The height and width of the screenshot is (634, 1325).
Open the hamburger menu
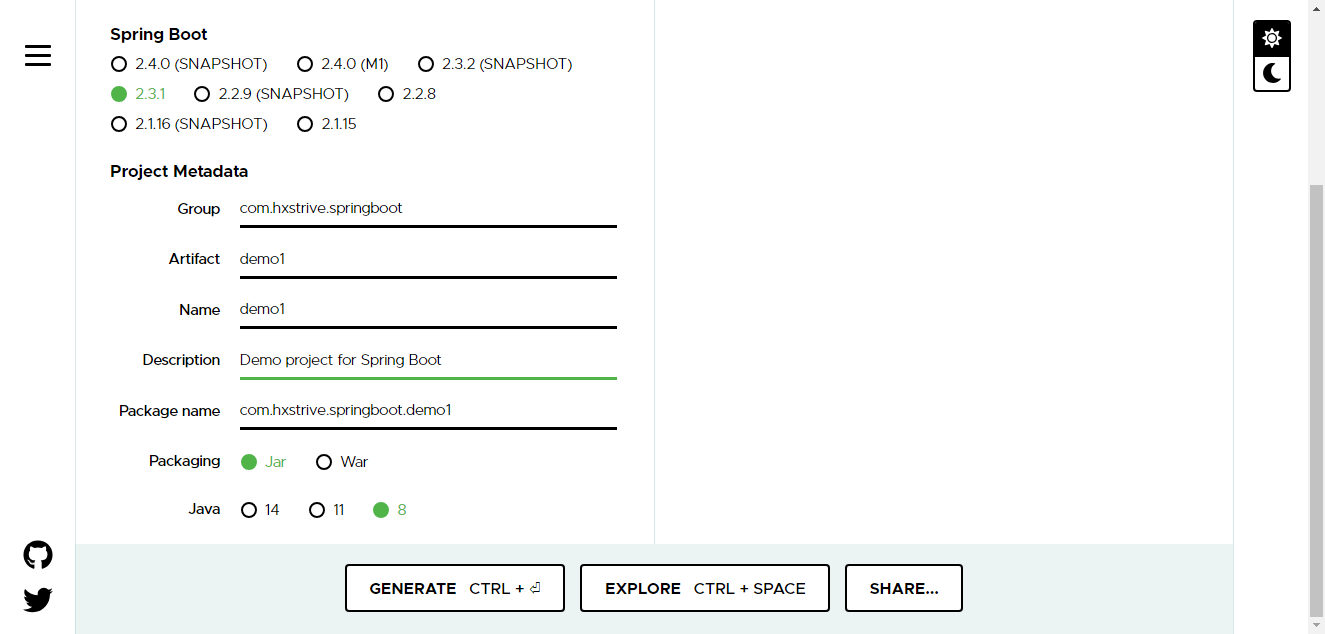(38, 56)
